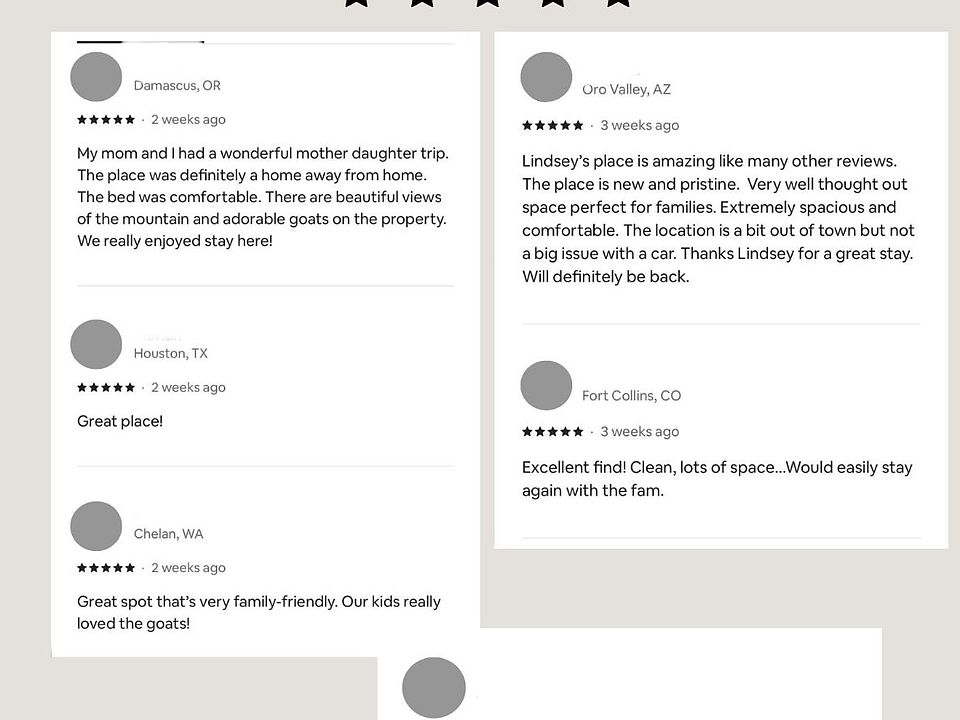Click the "Damascus, OR" location text
The height and width of the screenshot is (720, 960).
tap(177, 86)
